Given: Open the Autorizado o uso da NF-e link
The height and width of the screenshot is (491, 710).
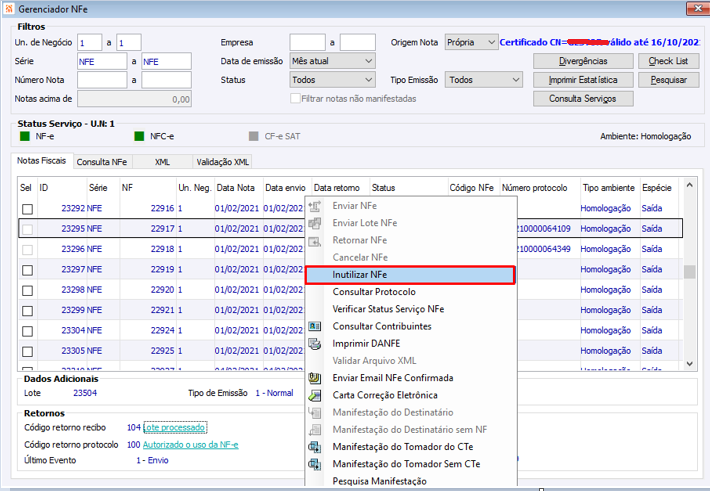Looking at the screenshot, I should tap(192, 444).
